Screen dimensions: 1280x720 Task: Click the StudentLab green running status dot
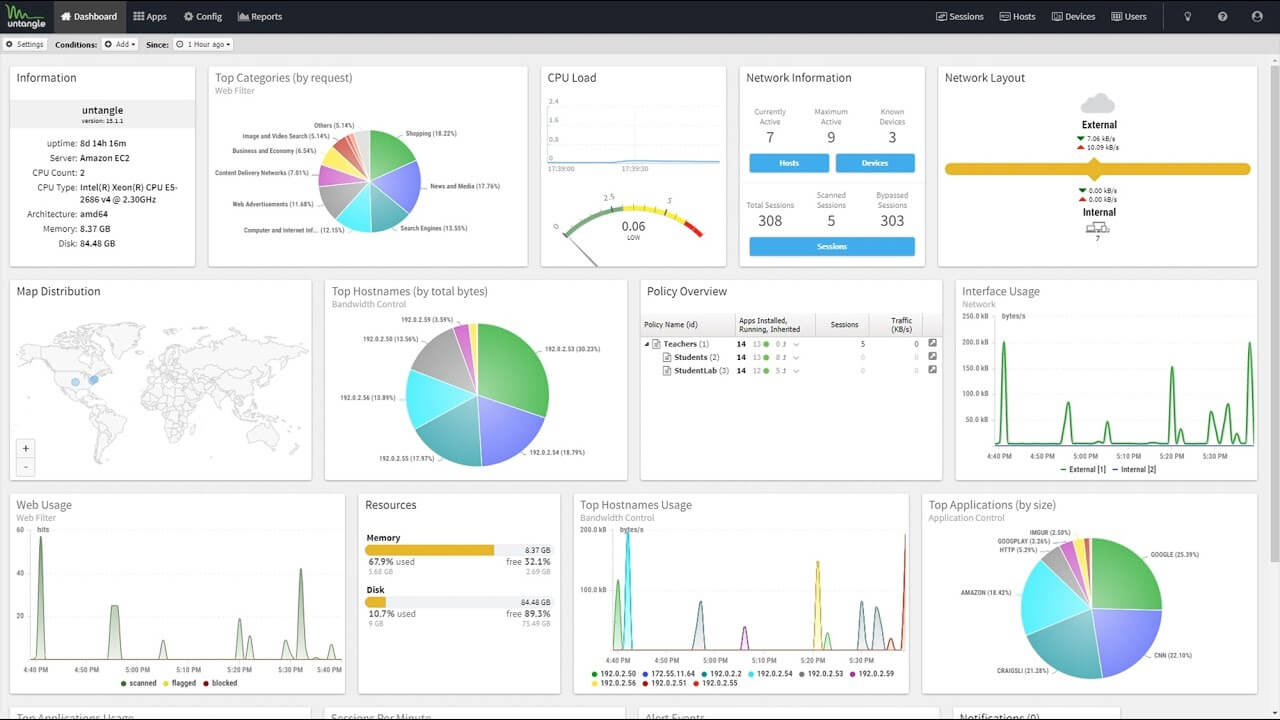[765, 370]
